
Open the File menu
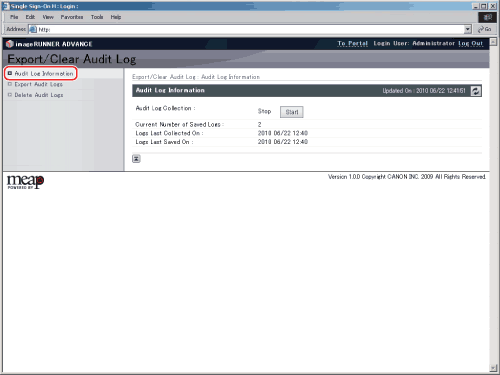point(14,17)
